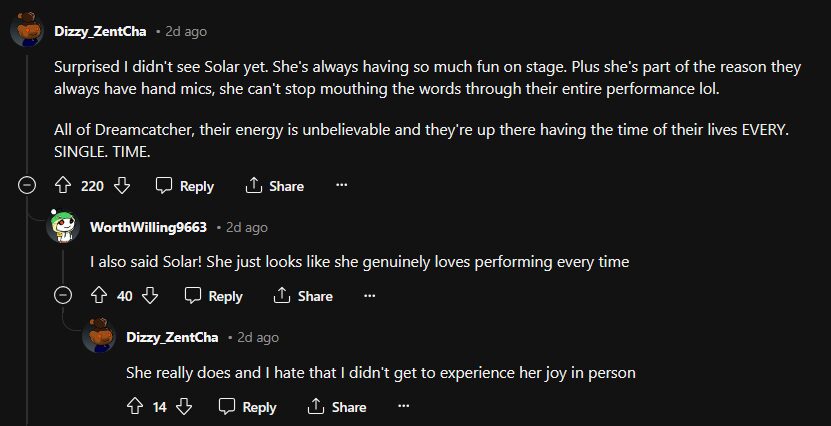
Task: Upvote the reply with 14 votes
Action: click(134, 407)
